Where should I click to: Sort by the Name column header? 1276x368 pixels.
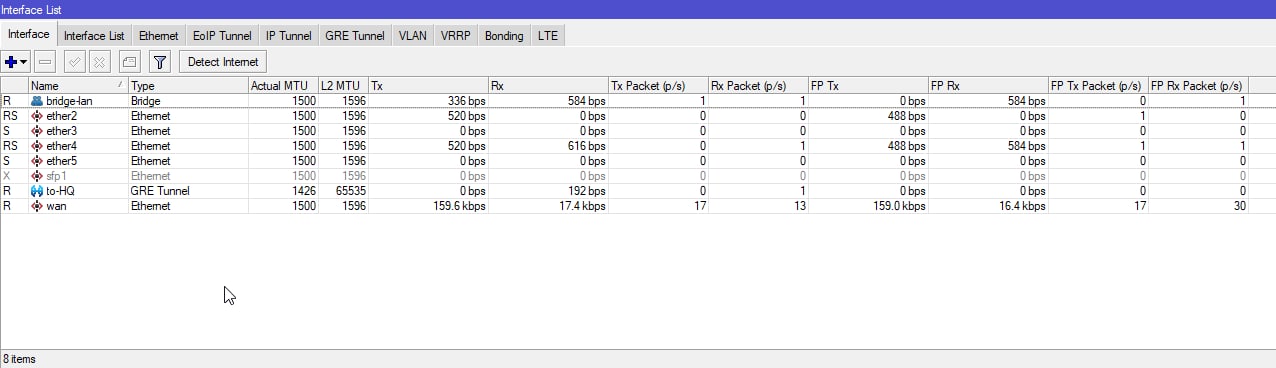78,86
